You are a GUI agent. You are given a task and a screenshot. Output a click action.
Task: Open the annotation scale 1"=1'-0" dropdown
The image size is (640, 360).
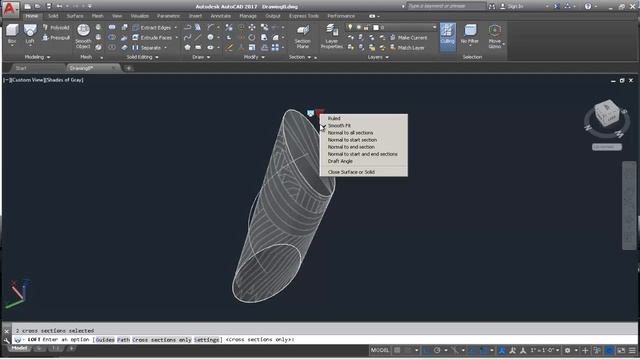(x=544, y=350)
